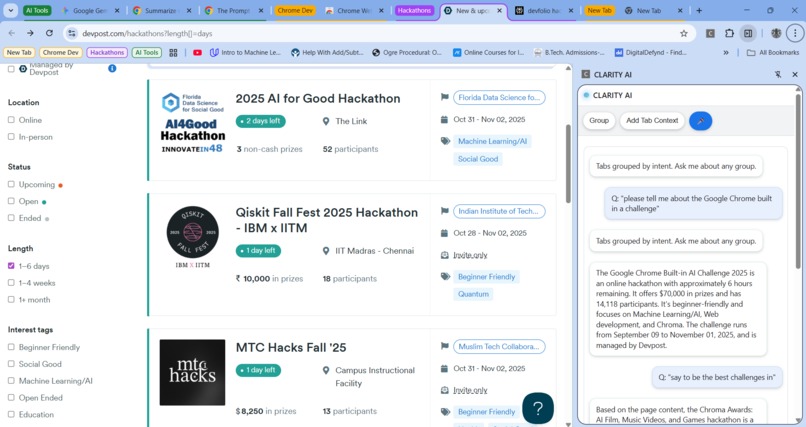Open the All Bookmarks folder
Viewport: 806px width, 427px height.
coord(773,52)
